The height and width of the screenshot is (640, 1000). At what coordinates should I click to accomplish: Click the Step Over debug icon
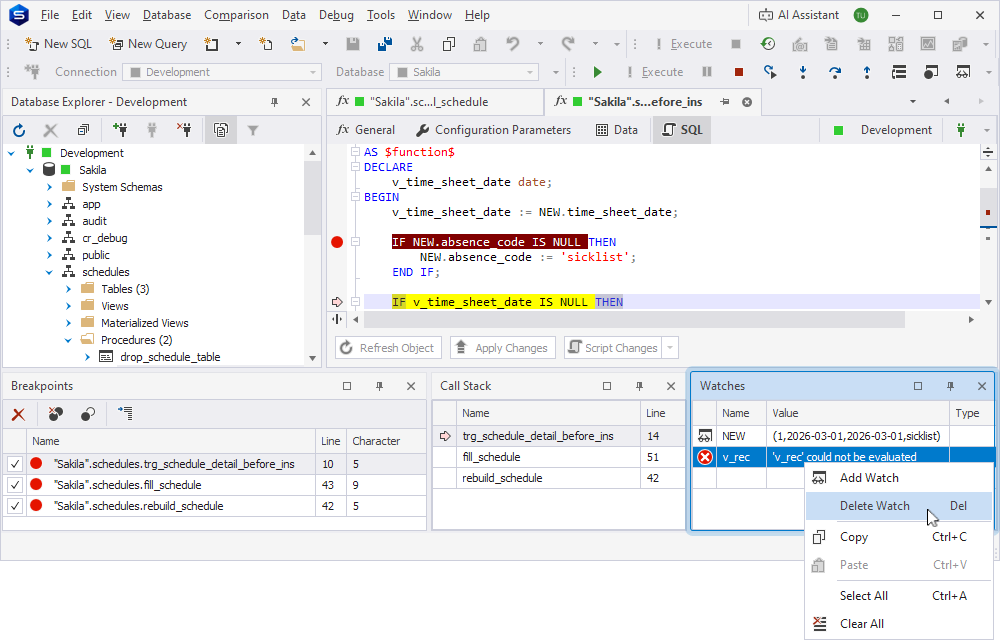click(834, 72)
